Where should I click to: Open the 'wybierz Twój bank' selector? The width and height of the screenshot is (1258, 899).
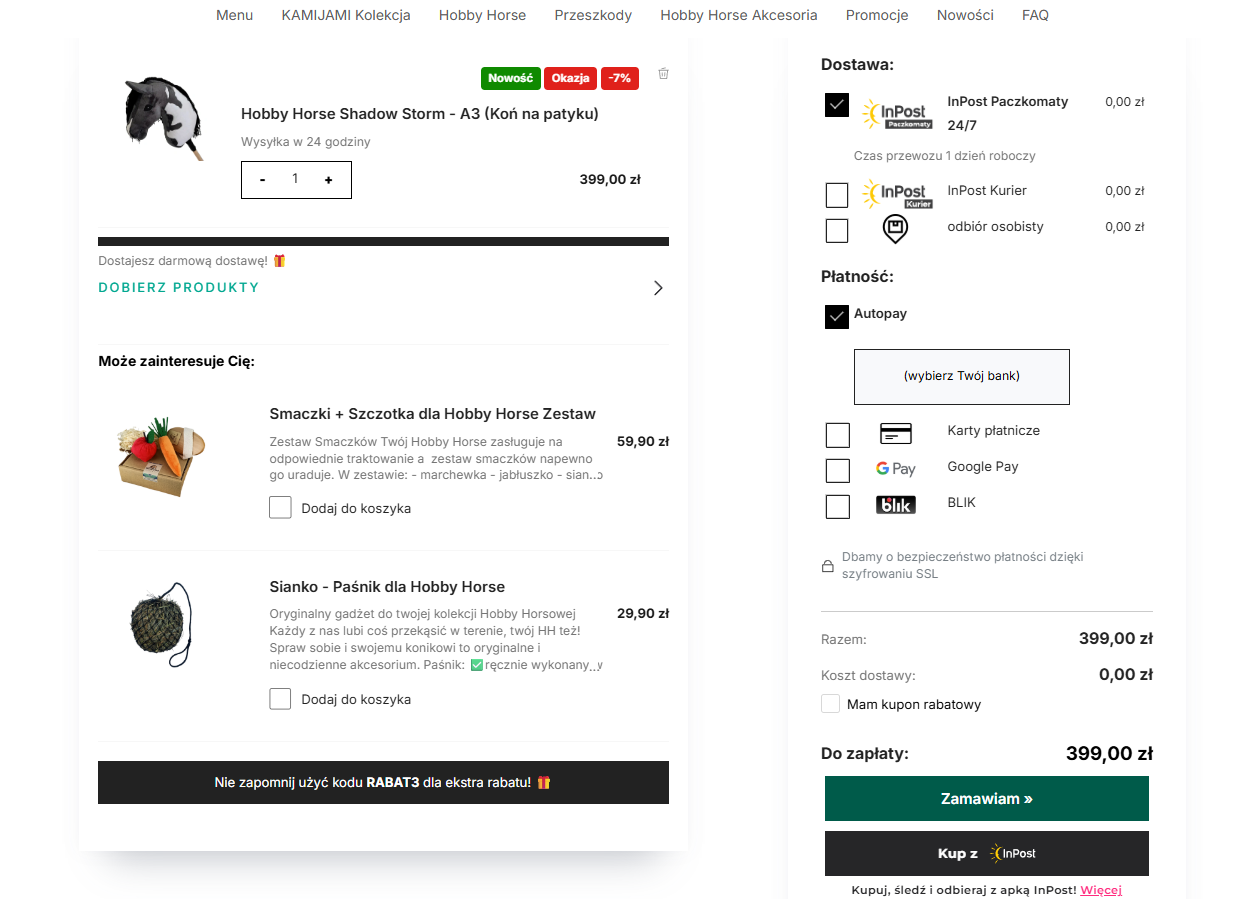[x=961, y=376]
